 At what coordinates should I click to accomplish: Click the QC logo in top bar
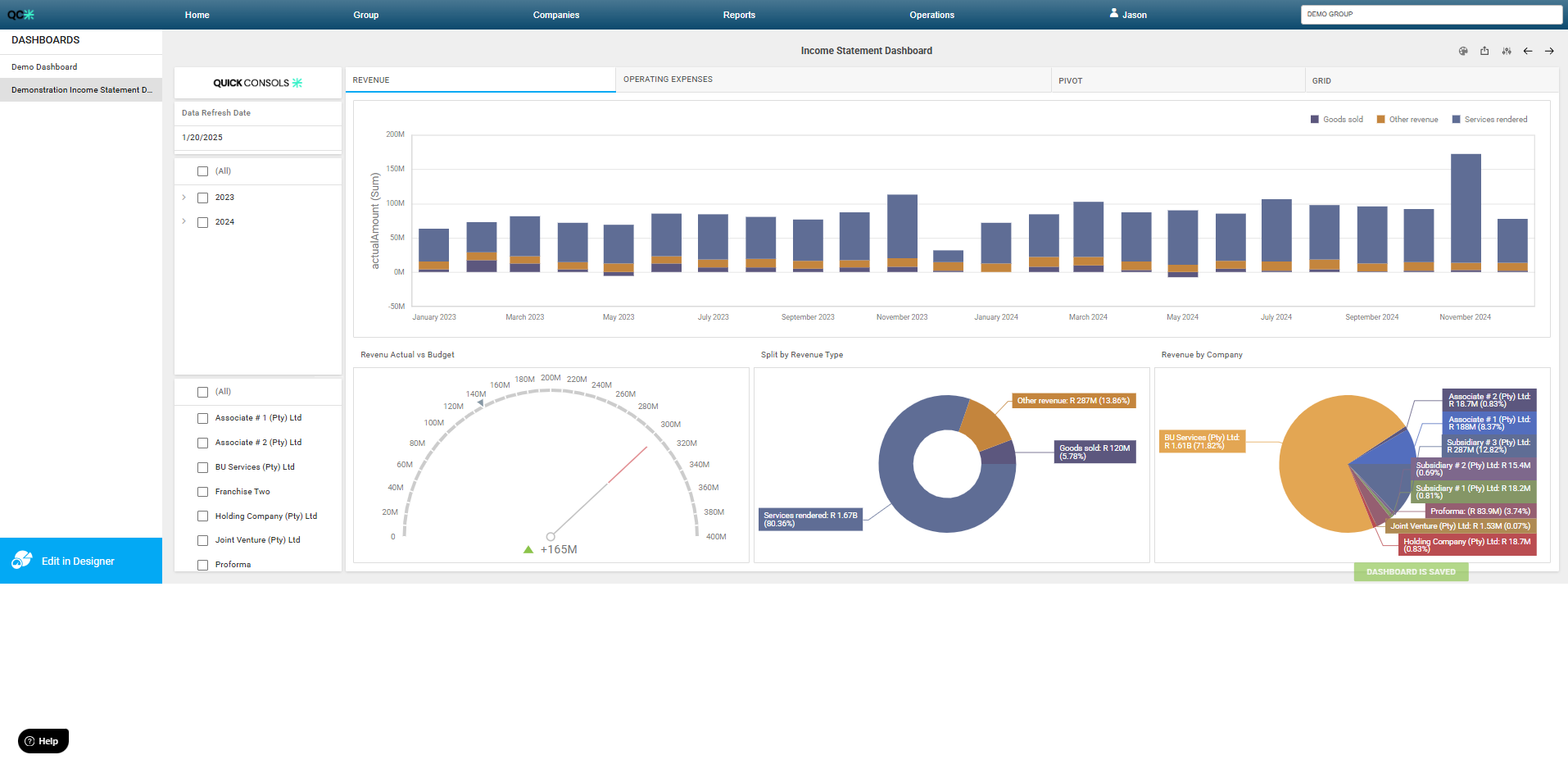pos(21,15)
